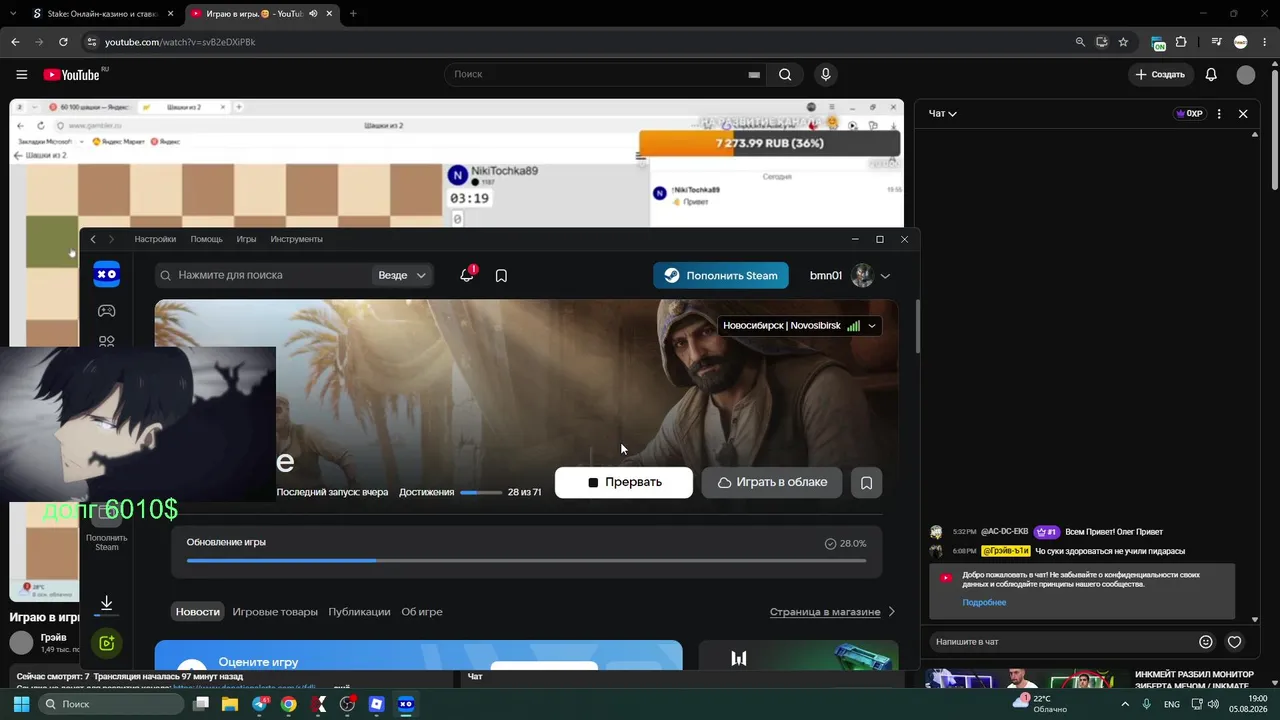The image size is (1280, 720).
Task: Click the Windows taskbar search box
Action: tap(113, 704)
